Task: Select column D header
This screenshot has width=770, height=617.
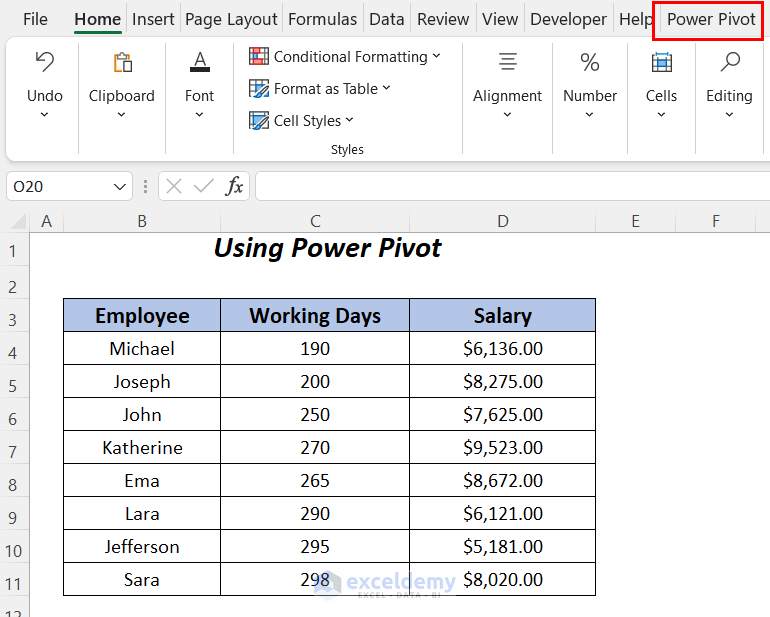Action: click(x=503, y=222)
